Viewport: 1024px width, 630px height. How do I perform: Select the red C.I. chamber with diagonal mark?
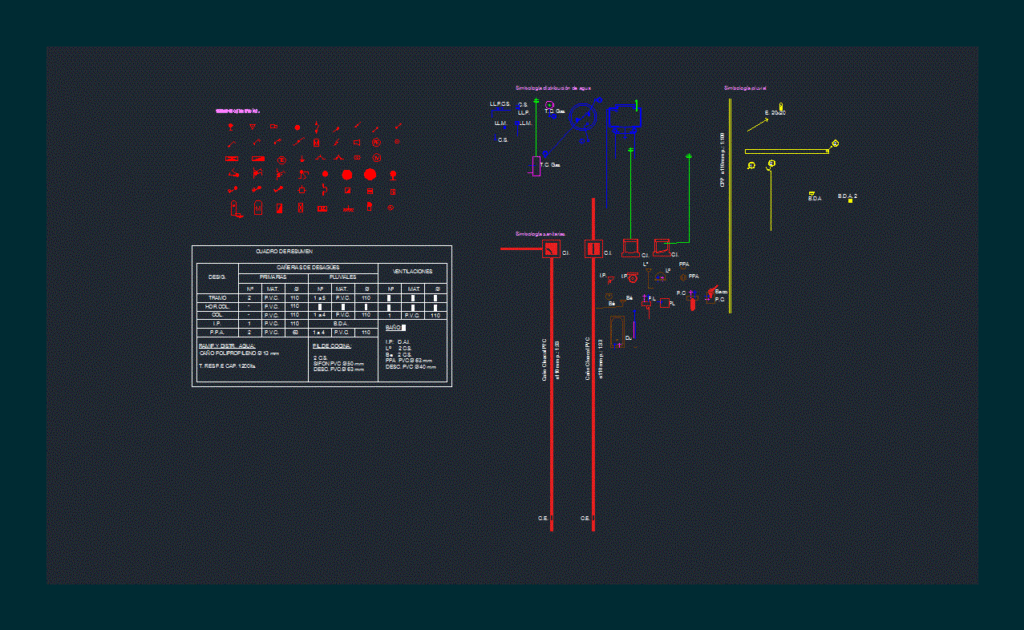coord(551,249)
